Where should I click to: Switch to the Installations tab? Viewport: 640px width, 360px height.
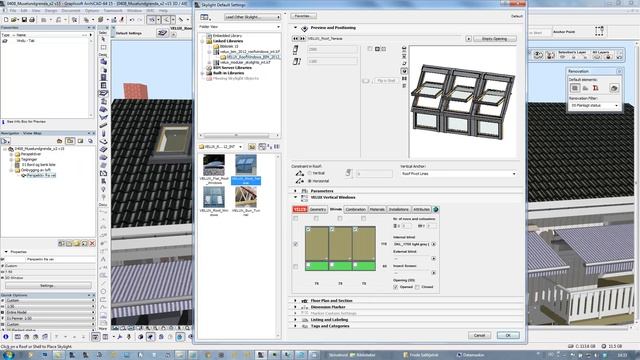tap(399, 209)
